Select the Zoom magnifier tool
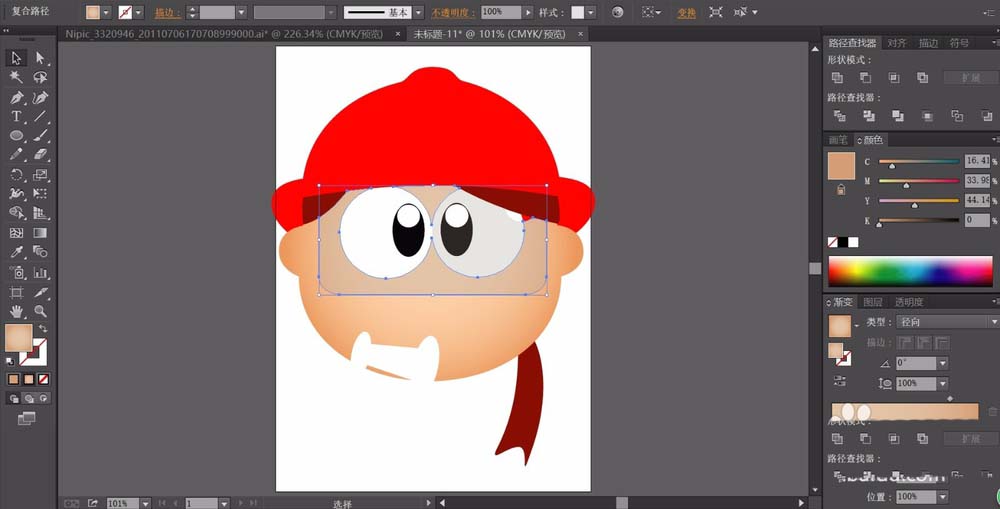Viewport: 1000px width, 509px height. point(41,311)
